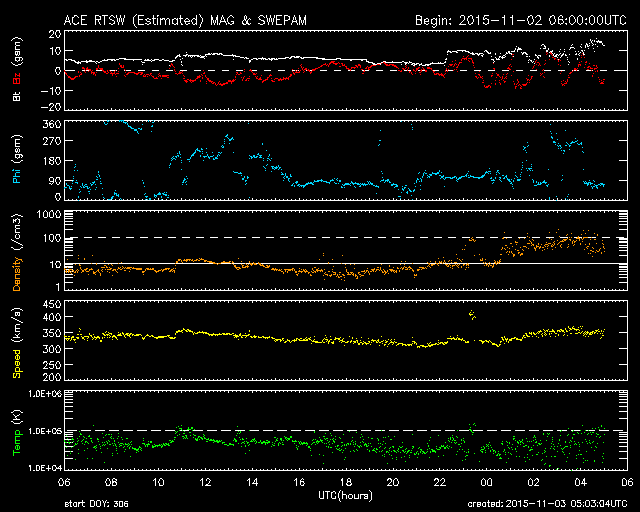Click the '1.0E+04' tick label on Temp axis

[45, 468]
